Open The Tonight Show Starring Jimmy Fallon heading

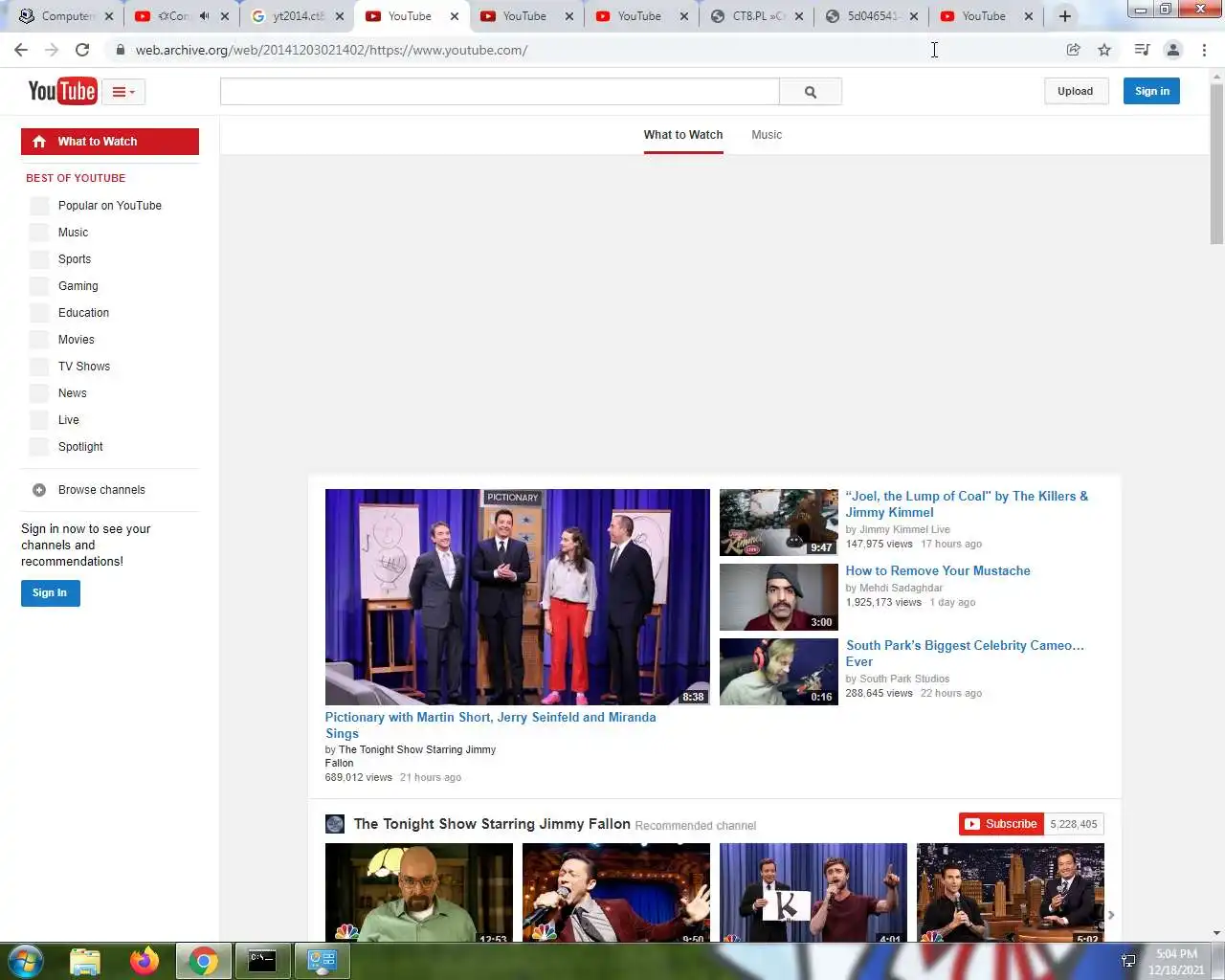click(x=492, y=824)
